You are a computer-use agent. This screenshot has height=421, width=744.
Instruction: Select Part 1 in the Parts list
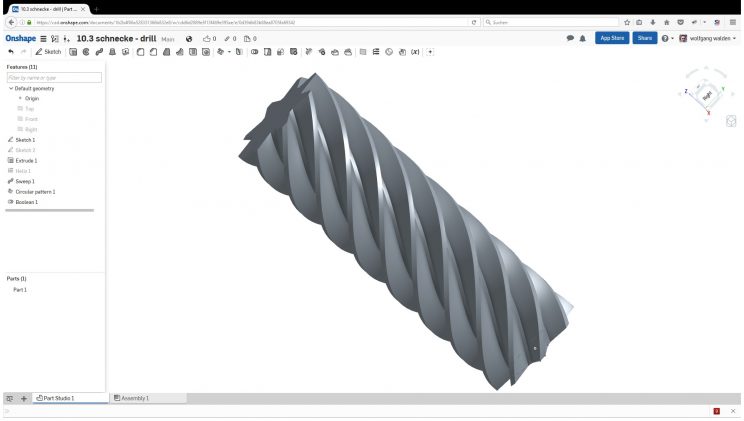coord(20,289)
